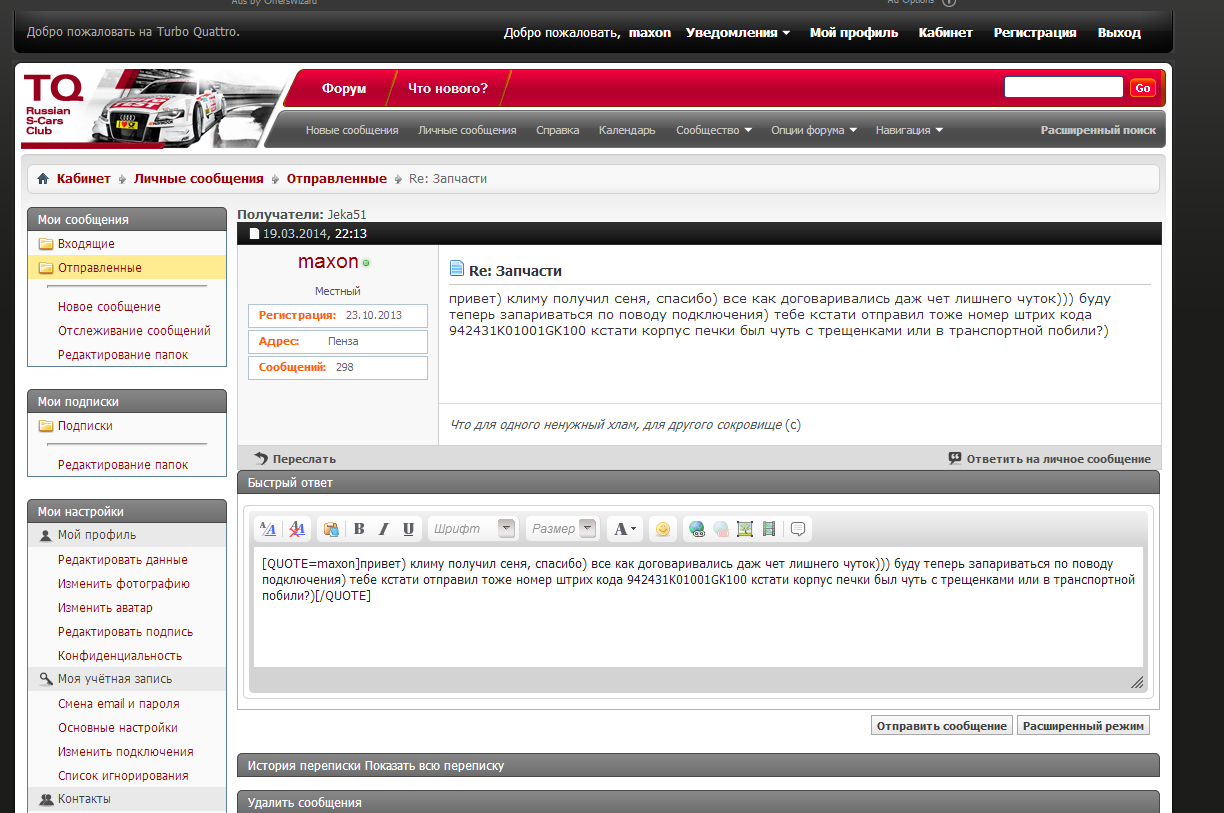The image size is (1224, 813).
Task: Click the Отправить сообщение button
Action: click(941, 726)
